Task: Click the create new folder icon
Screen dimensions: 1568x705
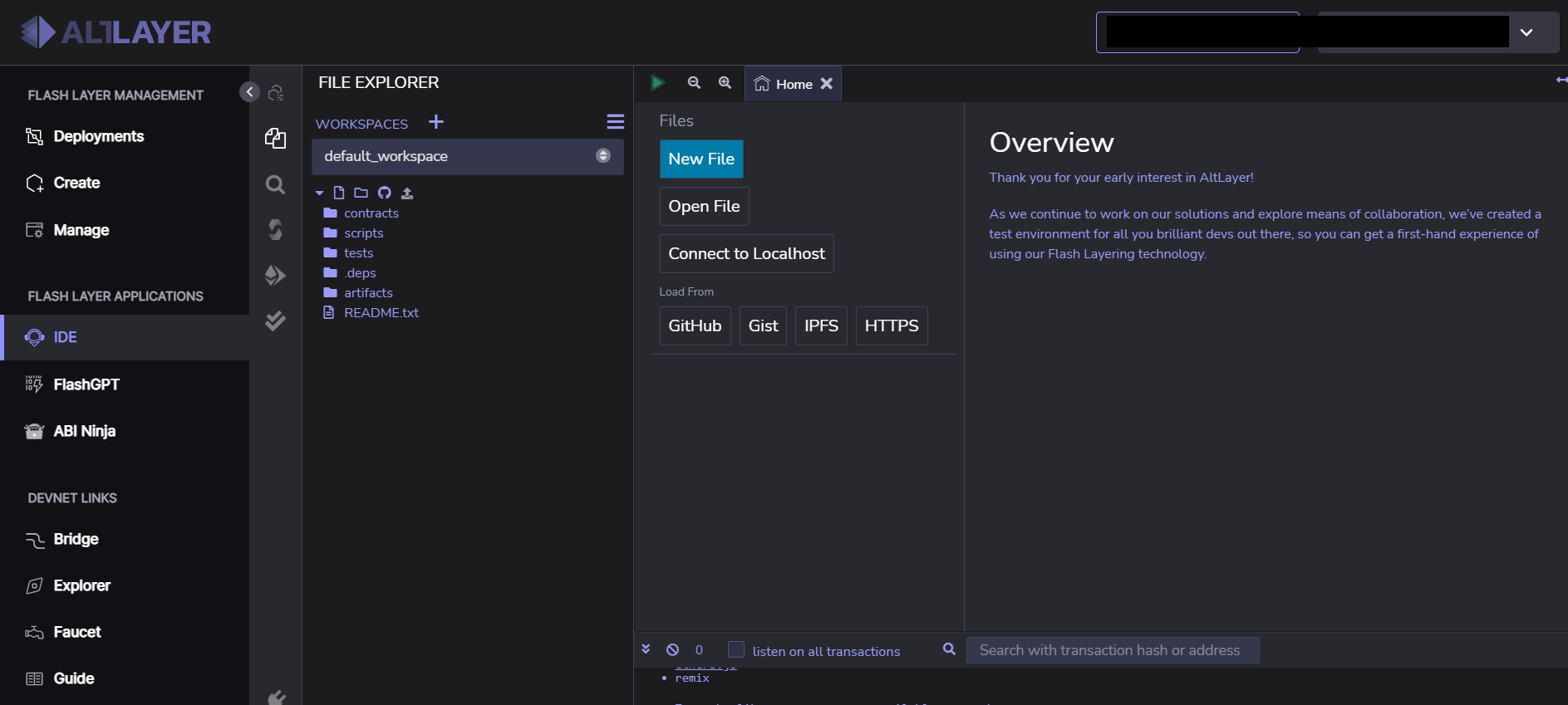Action: pos(361,193)
